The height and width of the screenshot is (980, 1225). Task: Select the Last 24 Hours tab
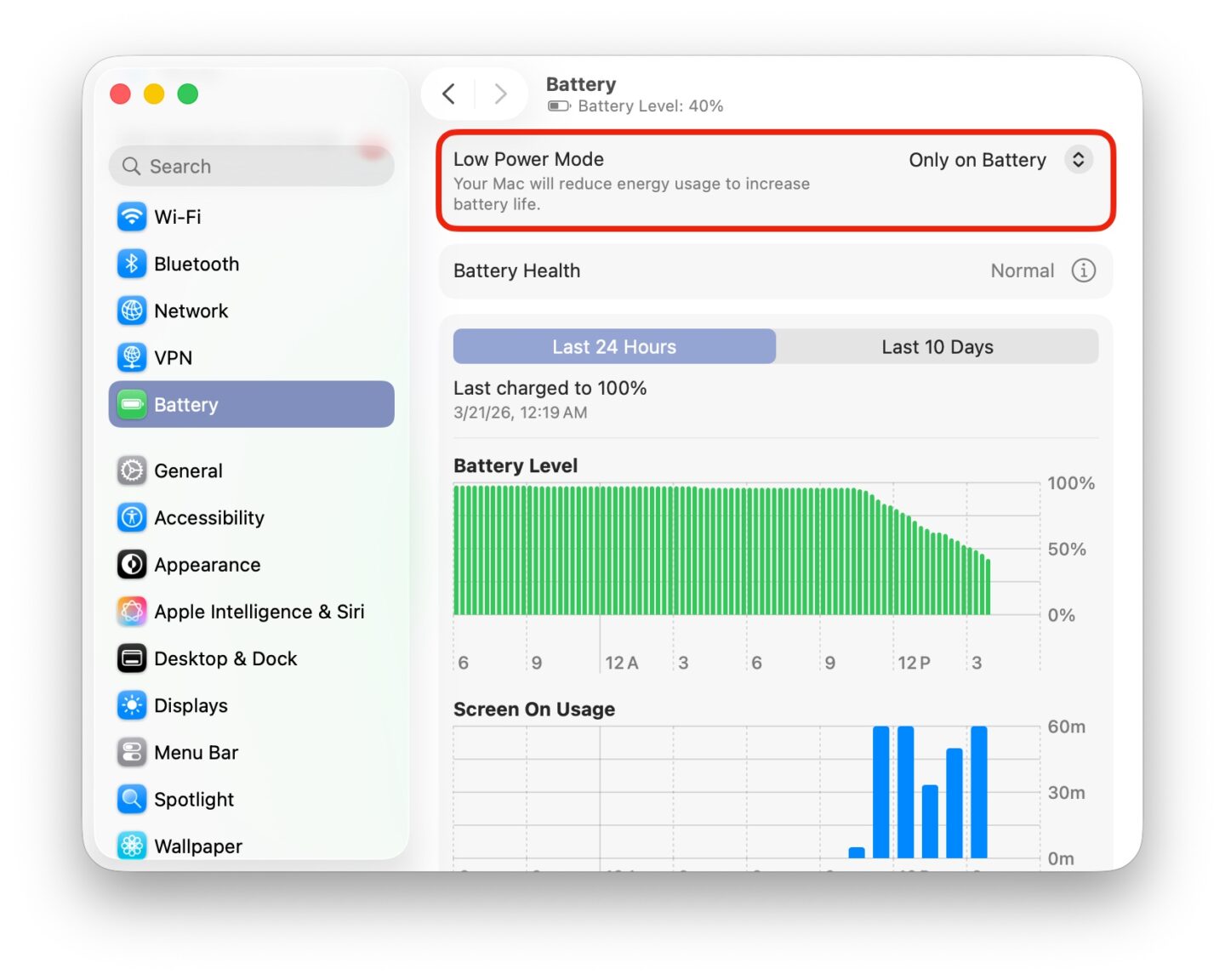pos(613,346)
